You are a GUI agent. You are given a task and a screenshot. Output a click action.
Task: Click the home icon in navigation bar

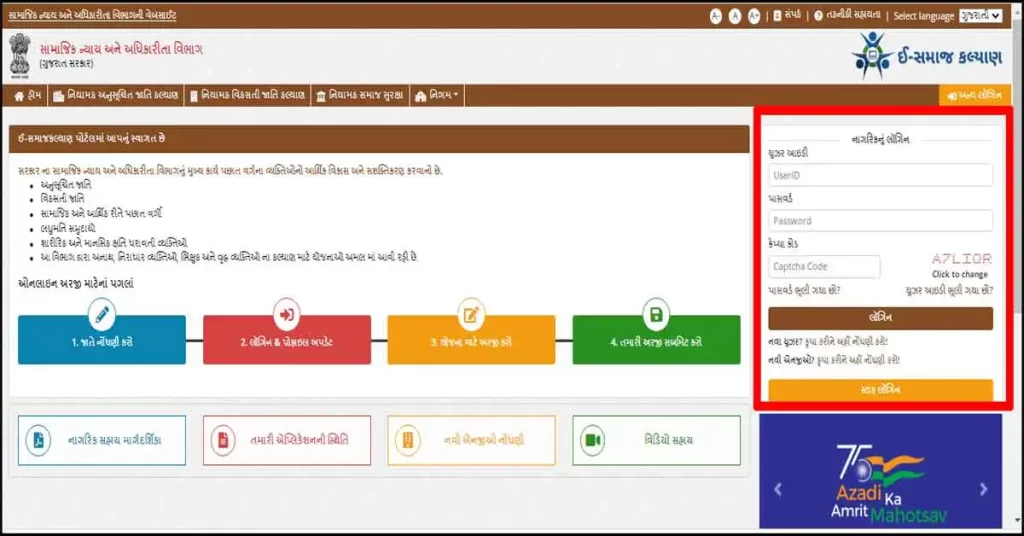click(x=19, y=96)
